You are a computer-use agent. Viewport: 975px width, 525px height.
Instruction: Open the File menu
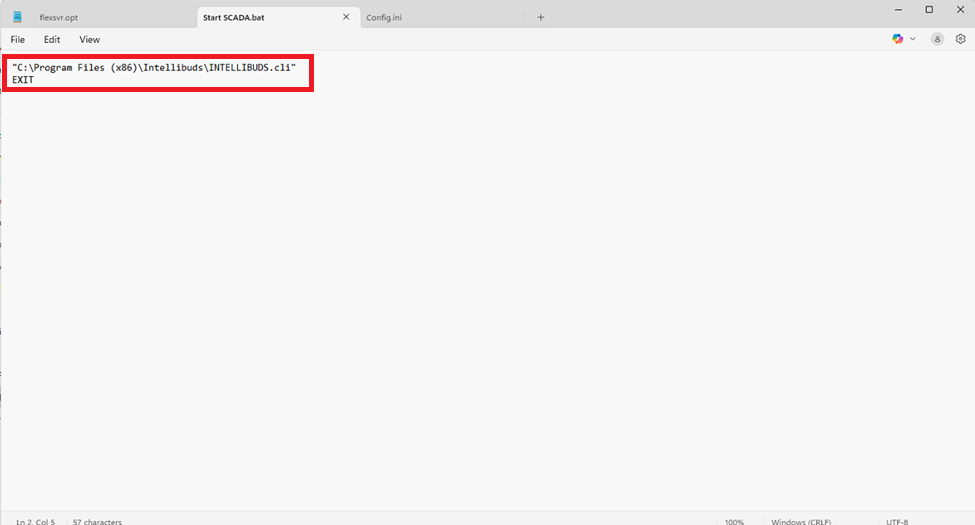(x=17, y=39)
